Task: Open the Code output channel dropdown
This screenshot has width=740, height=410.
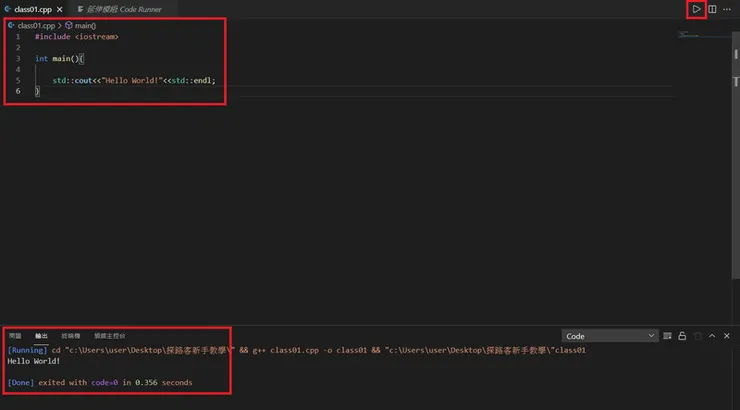Action: click(610, 336)
